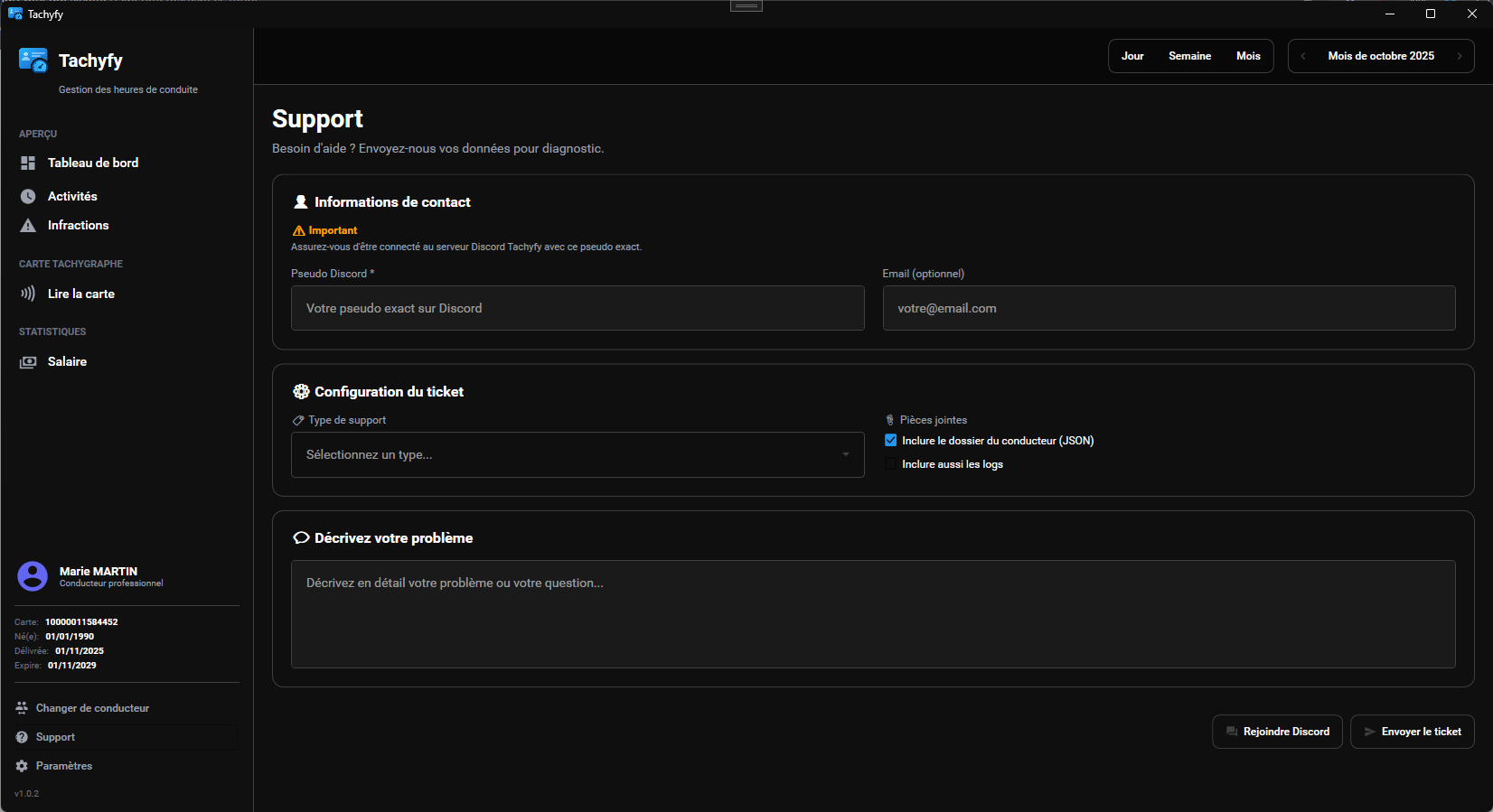Image resolution: width=1493 pixels, height=812 pixels.
Task: Click the Lire la carte NFC icon
Action: (x=28, y=294)
